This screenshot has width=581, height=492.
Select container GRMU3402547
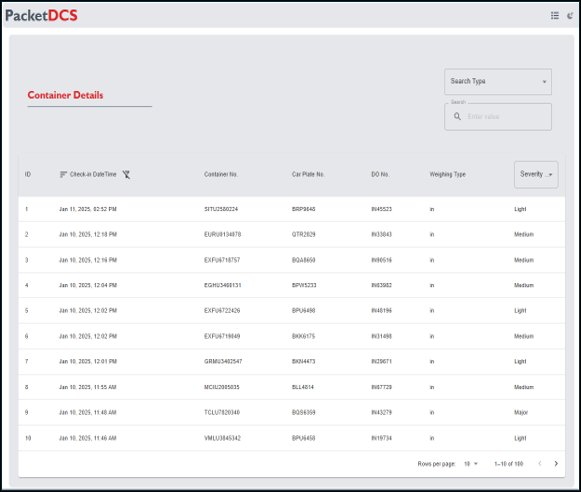click(223, 362)
